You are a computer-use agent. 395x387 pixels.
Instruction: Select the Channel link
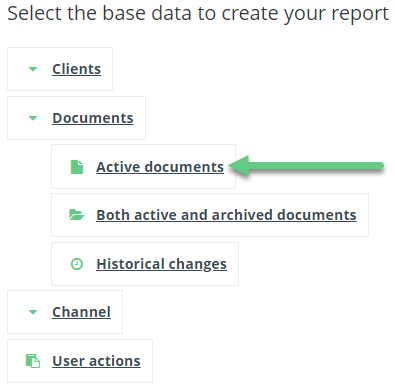tap(81, 312)
